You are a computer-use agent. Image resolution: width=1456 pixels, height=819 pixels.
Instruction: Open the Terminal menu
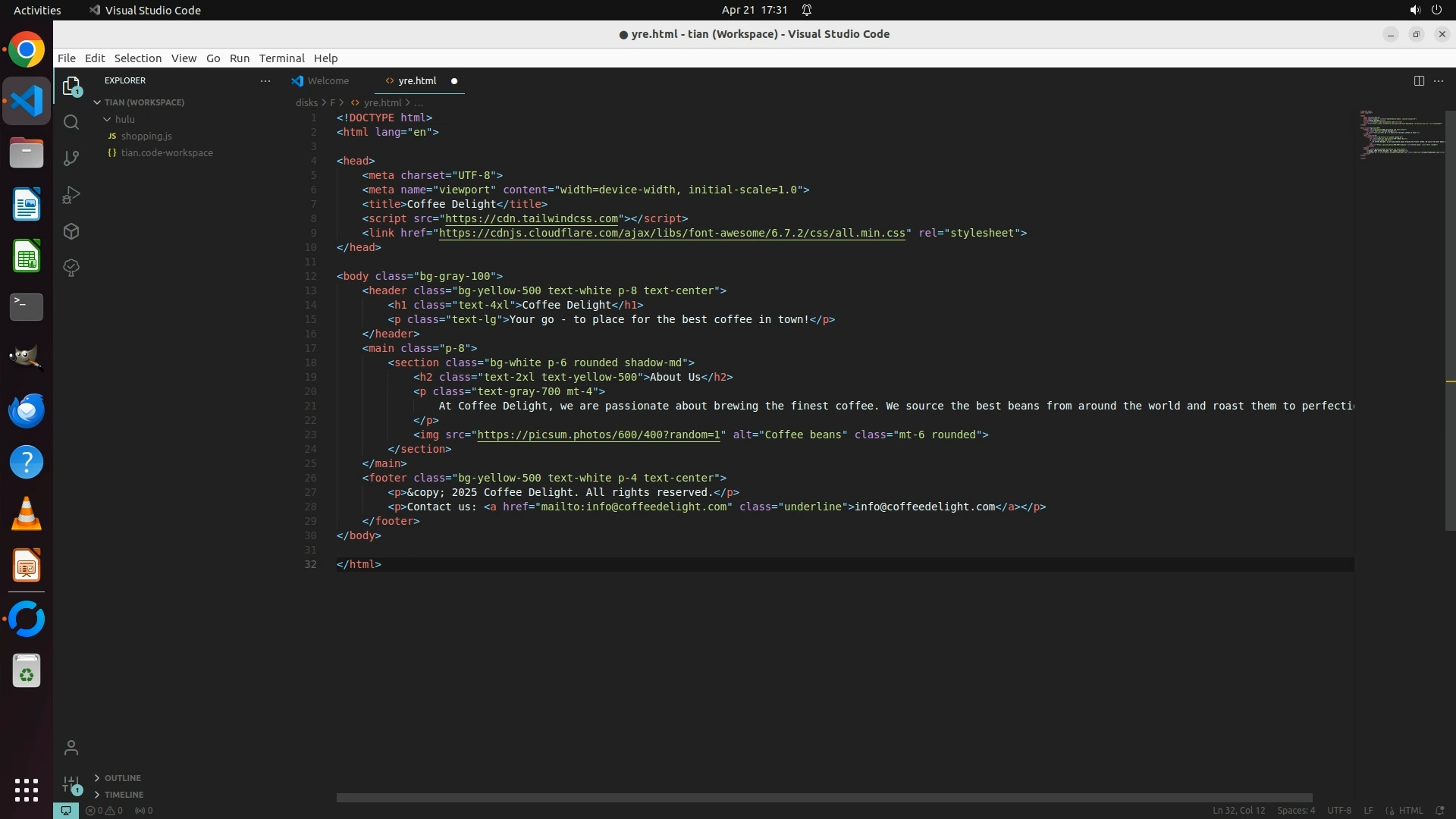281,58
